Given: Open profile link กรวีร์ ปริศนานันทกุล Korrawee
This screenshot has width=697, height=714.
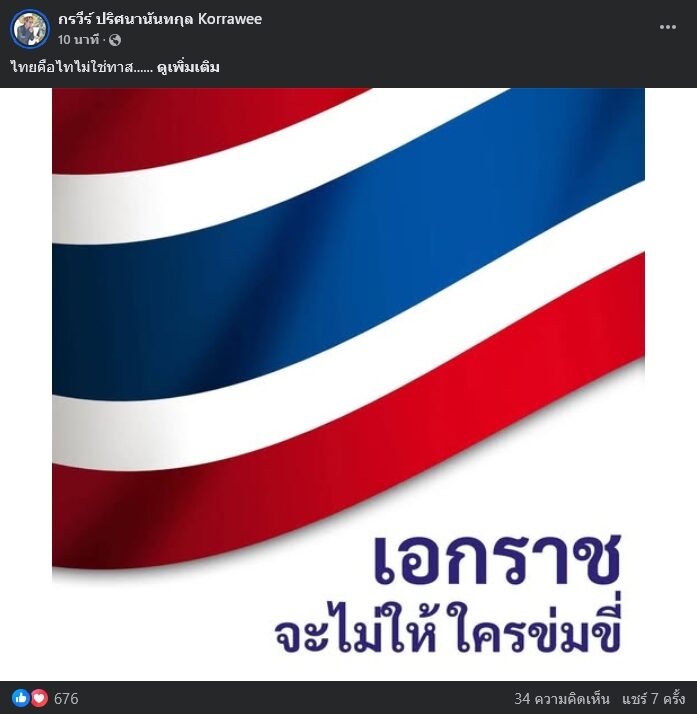Looking at the screenshot, I should point(160,19).
